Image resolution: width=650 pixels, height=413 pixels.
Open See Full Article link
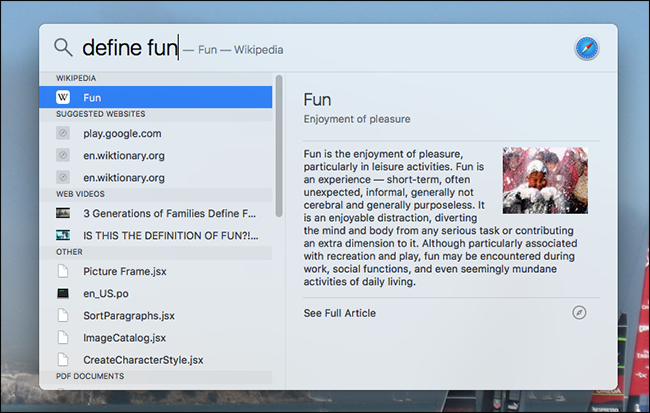(340, 313)
